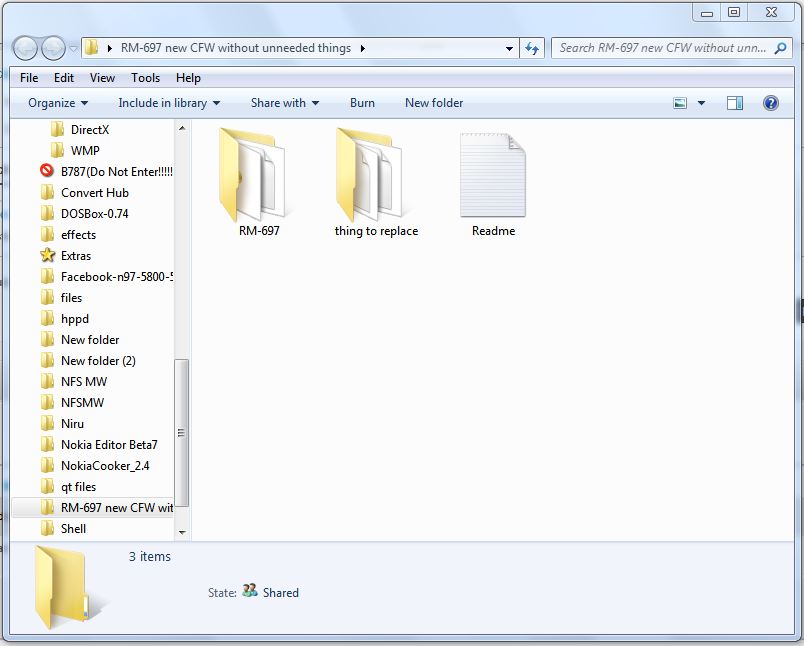804x646 pixels.
Task: Click breadcrumb arrow before RM-697 path
Action: pyautogui.click(x=109, y=48)
